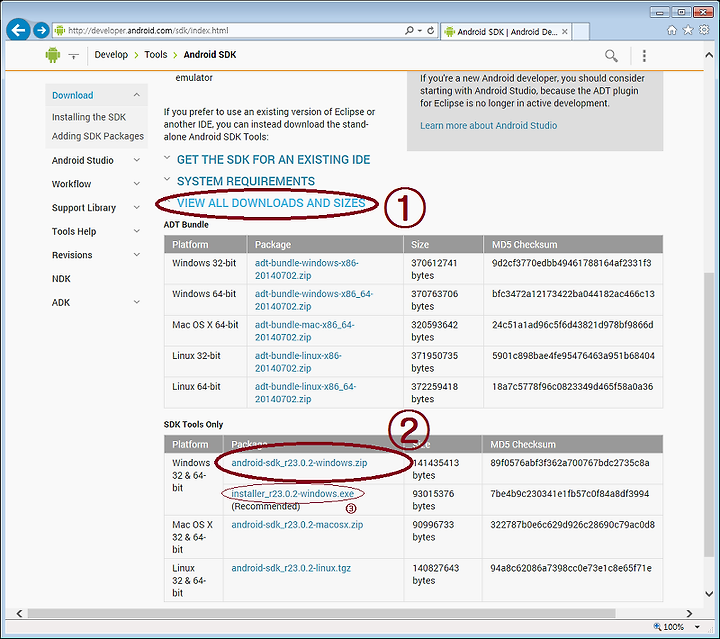Toggle VIEW ALL DOWNLOADS AND SIZES section
720x639 pixels.
tap(271, 203)
